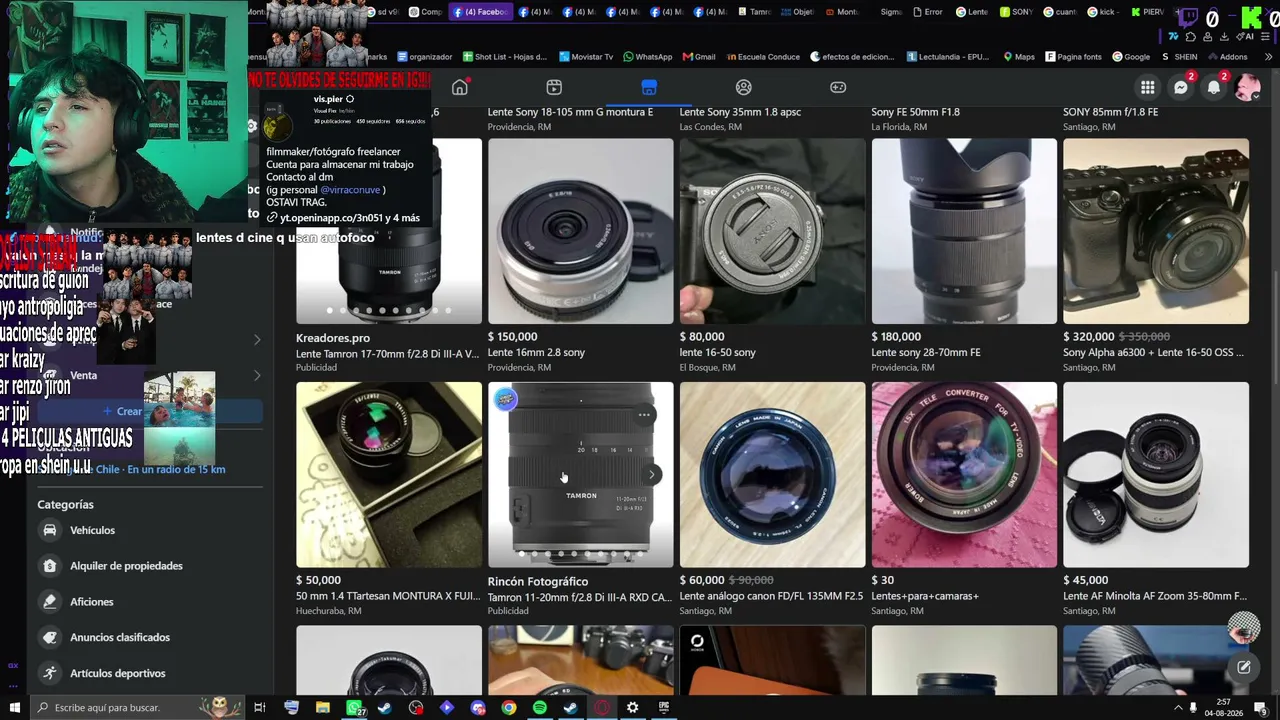
Task: Open Twitch extension icon in browser
Action: tap(1189, 17)
